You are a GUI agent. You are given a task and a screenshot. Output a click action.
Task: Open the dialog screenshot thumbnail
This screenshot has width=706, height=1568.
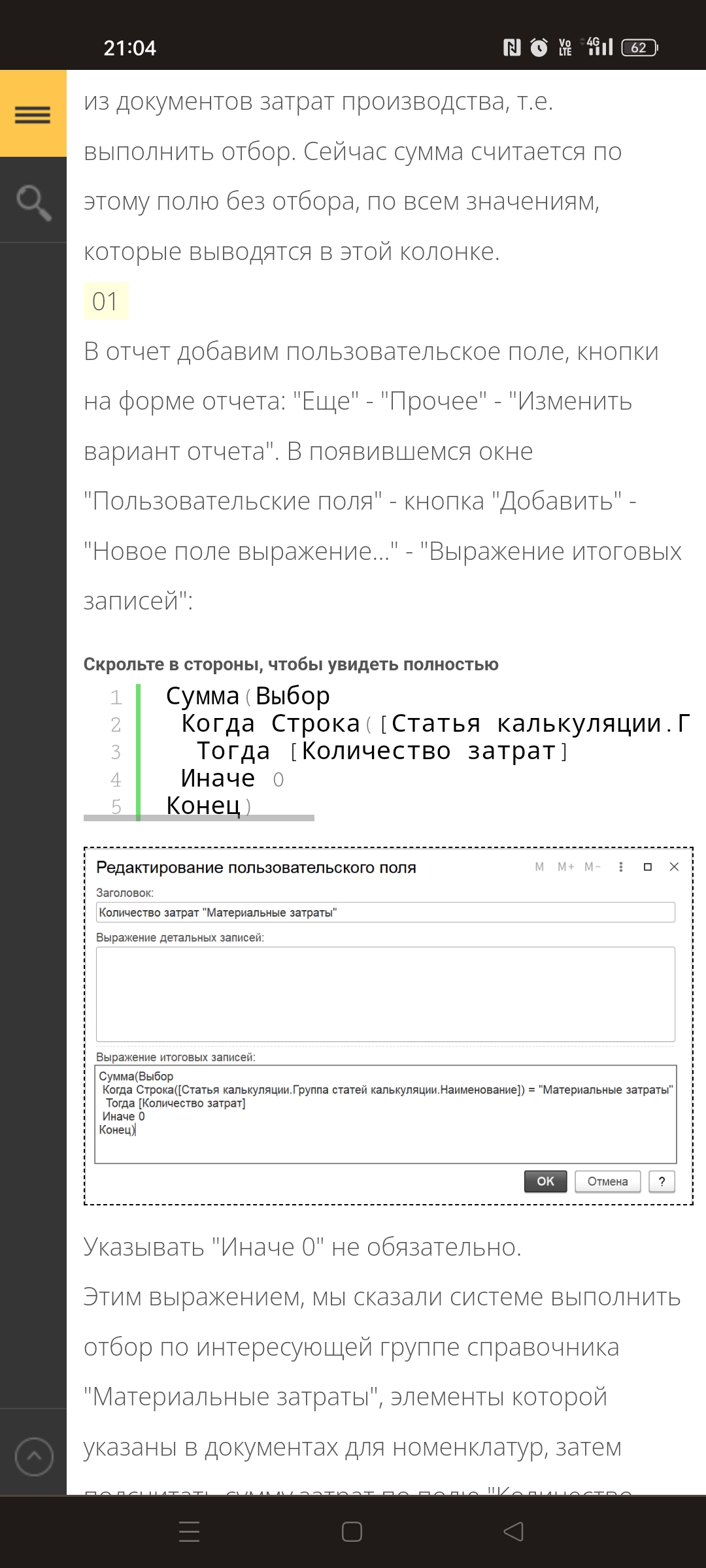388,1026
